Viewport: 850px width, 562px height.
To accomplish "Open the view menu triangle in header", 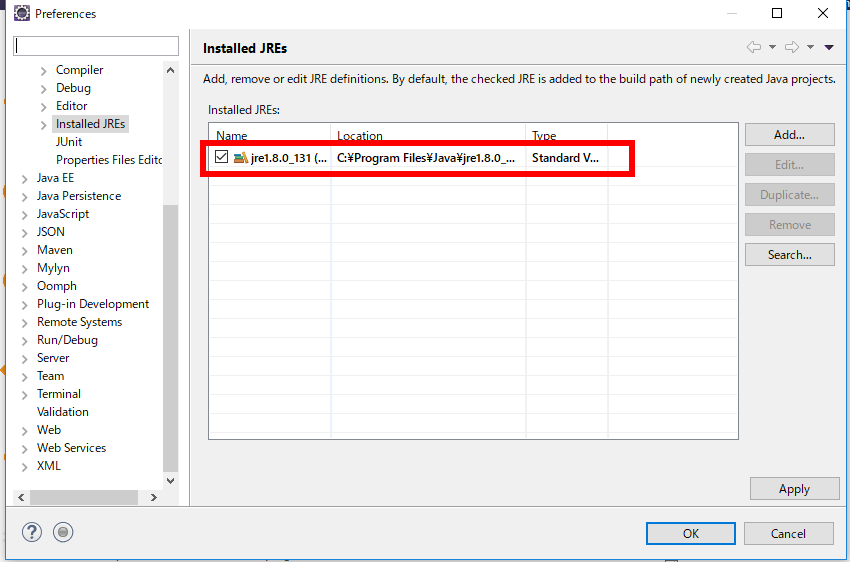I will pos(829,47).
